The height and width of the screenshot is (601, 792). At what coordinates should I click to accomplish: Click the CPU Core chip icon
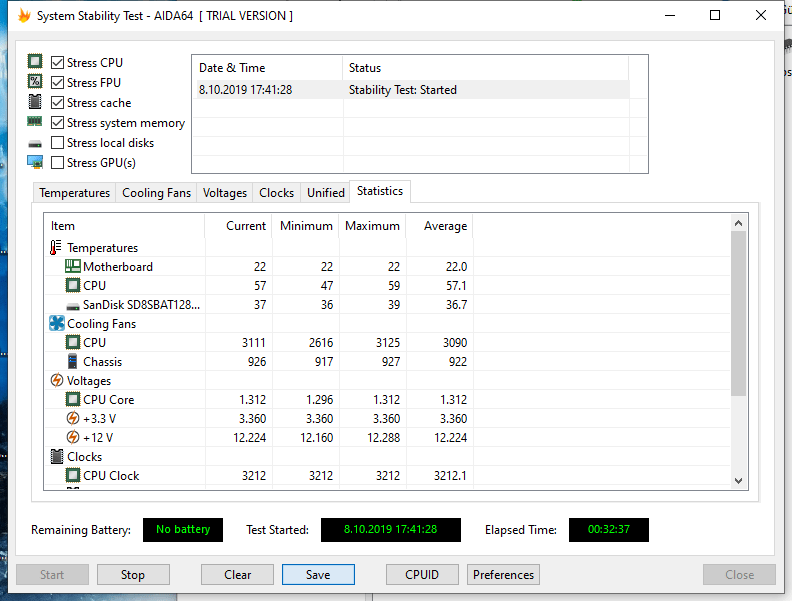73,399
